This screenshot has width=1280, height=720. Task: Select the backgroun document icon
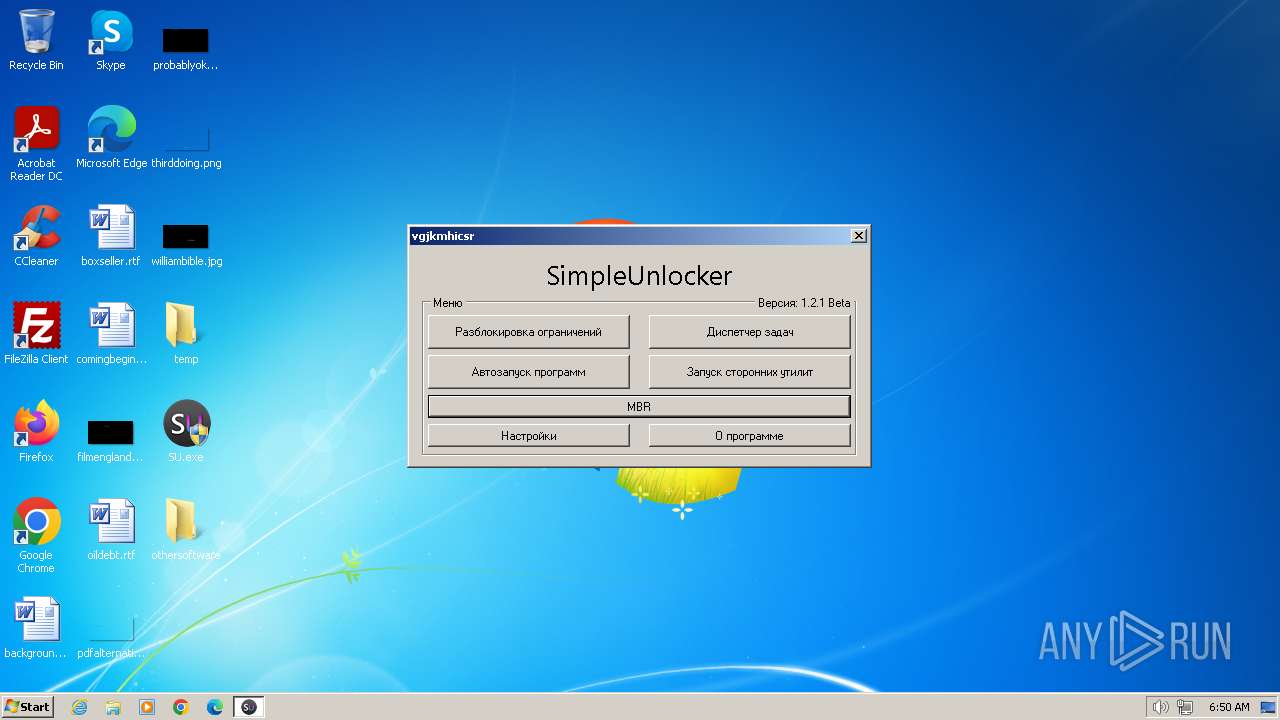[36, 628]
